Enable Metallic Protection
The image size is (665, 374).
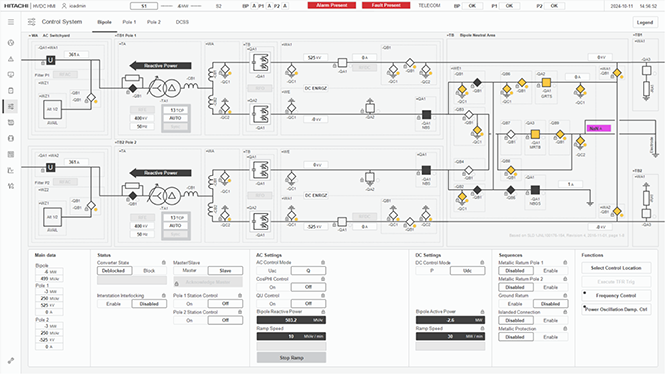pyautogui.click(x=550, y=337)
